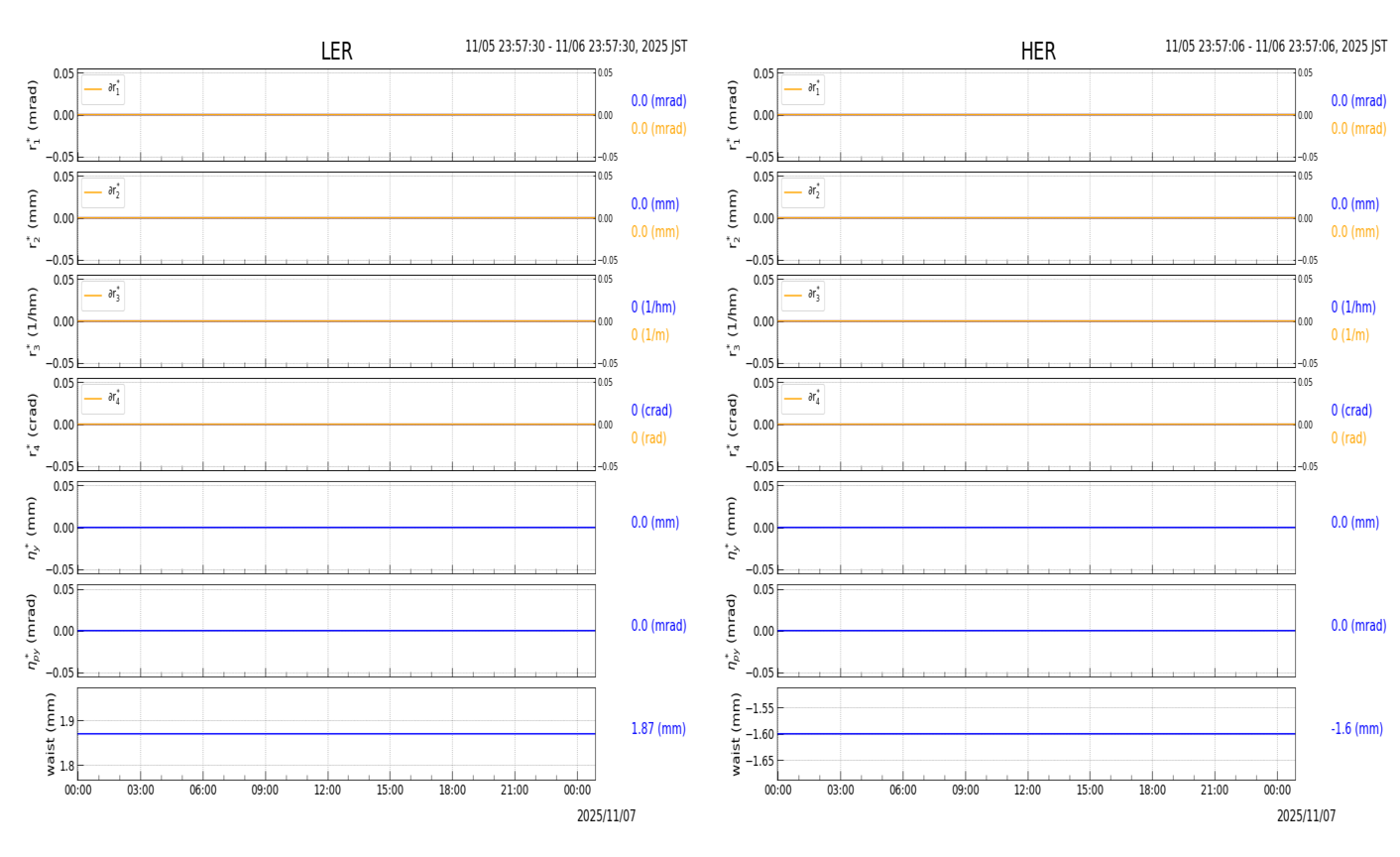Click blue 0 (crad) value in HER

point(1351,411)
